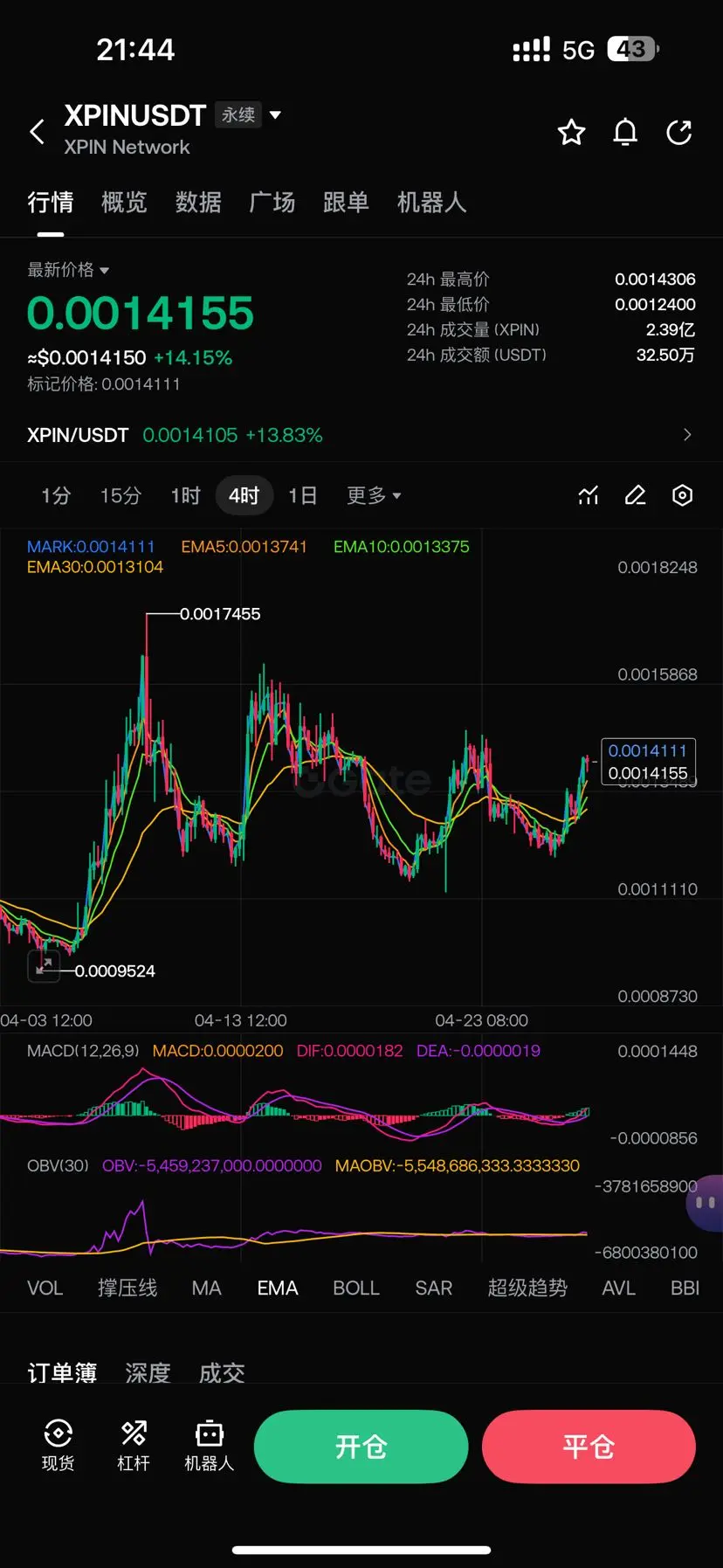Tap the latest price 0.0014155
The image size is (723, 1568).
[x=141, y=313]
